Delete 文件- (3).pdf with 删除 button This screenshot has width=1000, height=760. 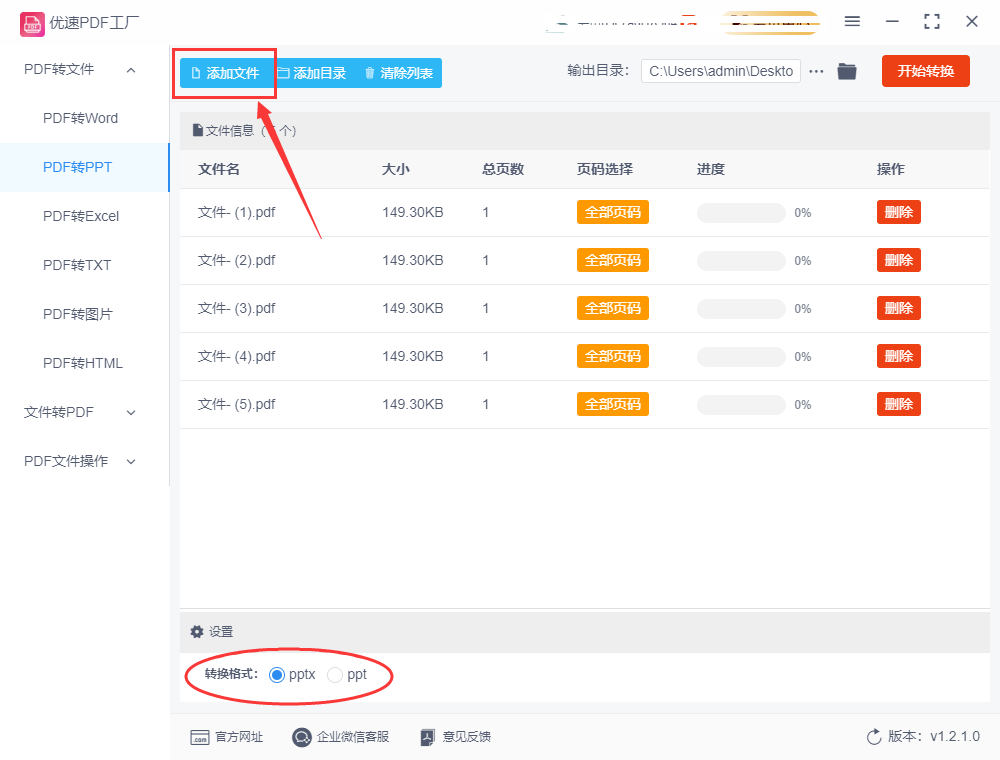899,309
